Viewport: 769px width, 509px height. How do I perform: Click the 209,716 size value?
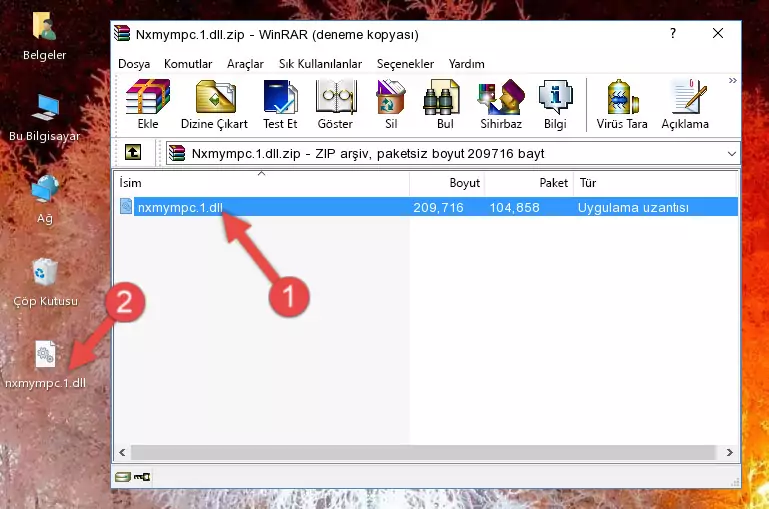pos(438,207)
